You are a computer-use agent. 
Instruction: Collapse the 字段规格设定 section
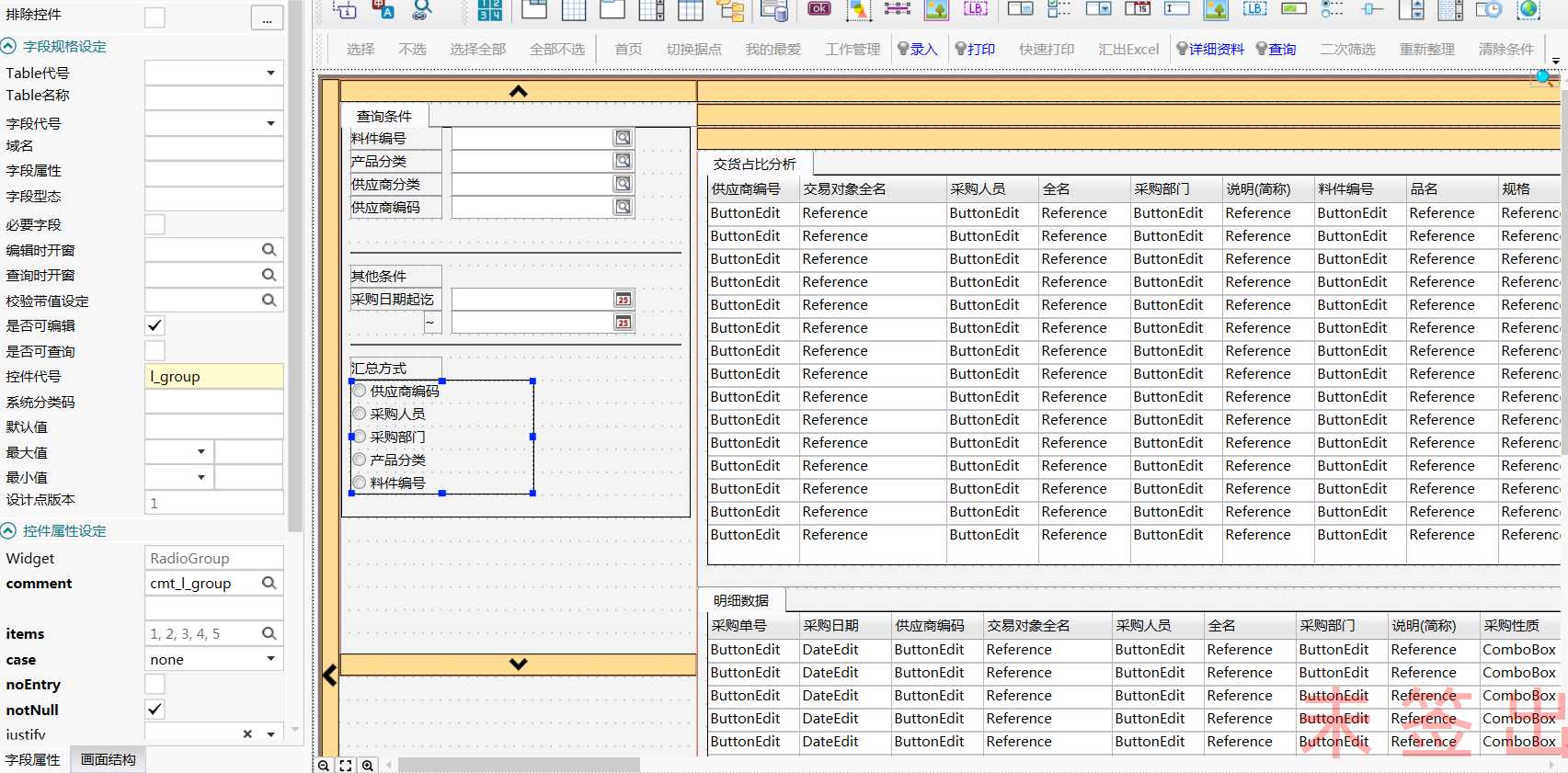click(8, 46)
